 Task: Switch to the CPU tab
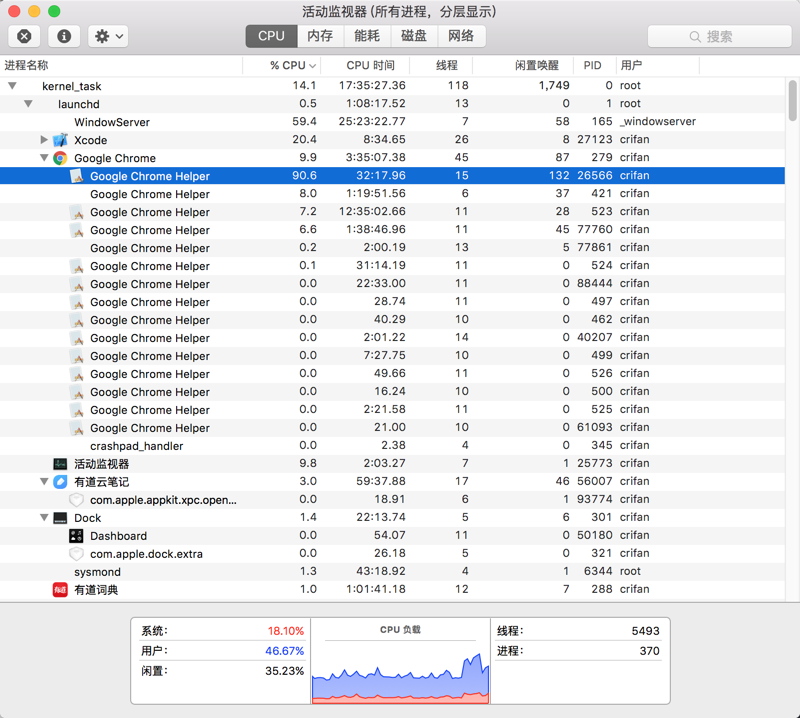click(271, 36)
